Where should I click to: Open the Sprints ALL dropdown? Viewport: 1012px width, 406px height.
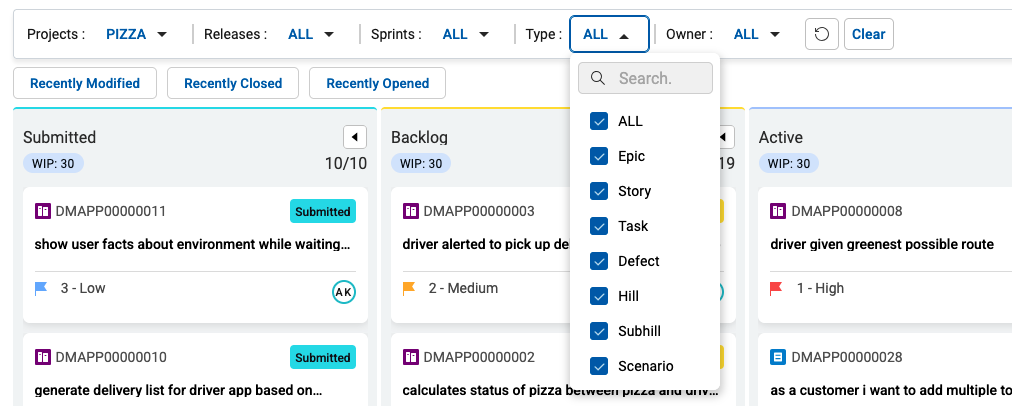[x=465, y=34]
